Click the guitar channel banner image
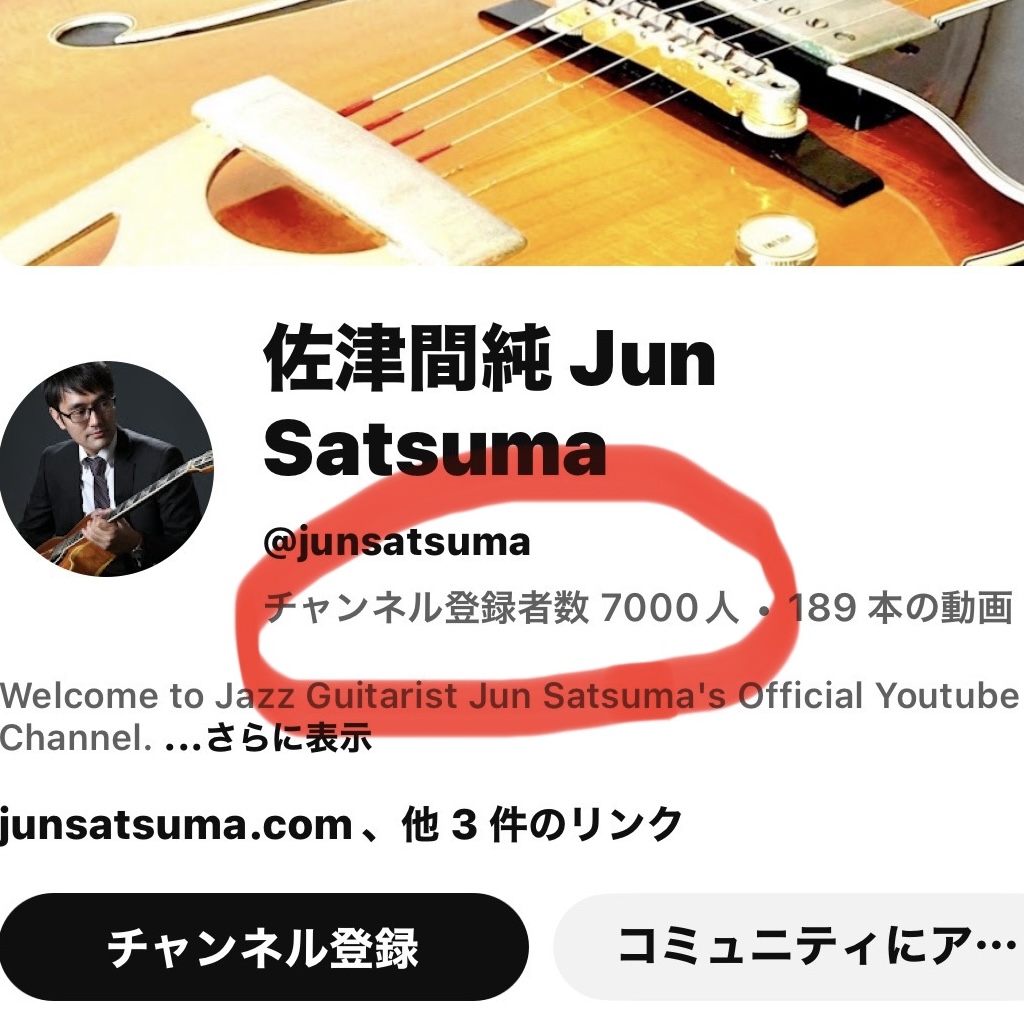Image resolution: width=1024 pixels, height=1024 pixels. [512, 133]
